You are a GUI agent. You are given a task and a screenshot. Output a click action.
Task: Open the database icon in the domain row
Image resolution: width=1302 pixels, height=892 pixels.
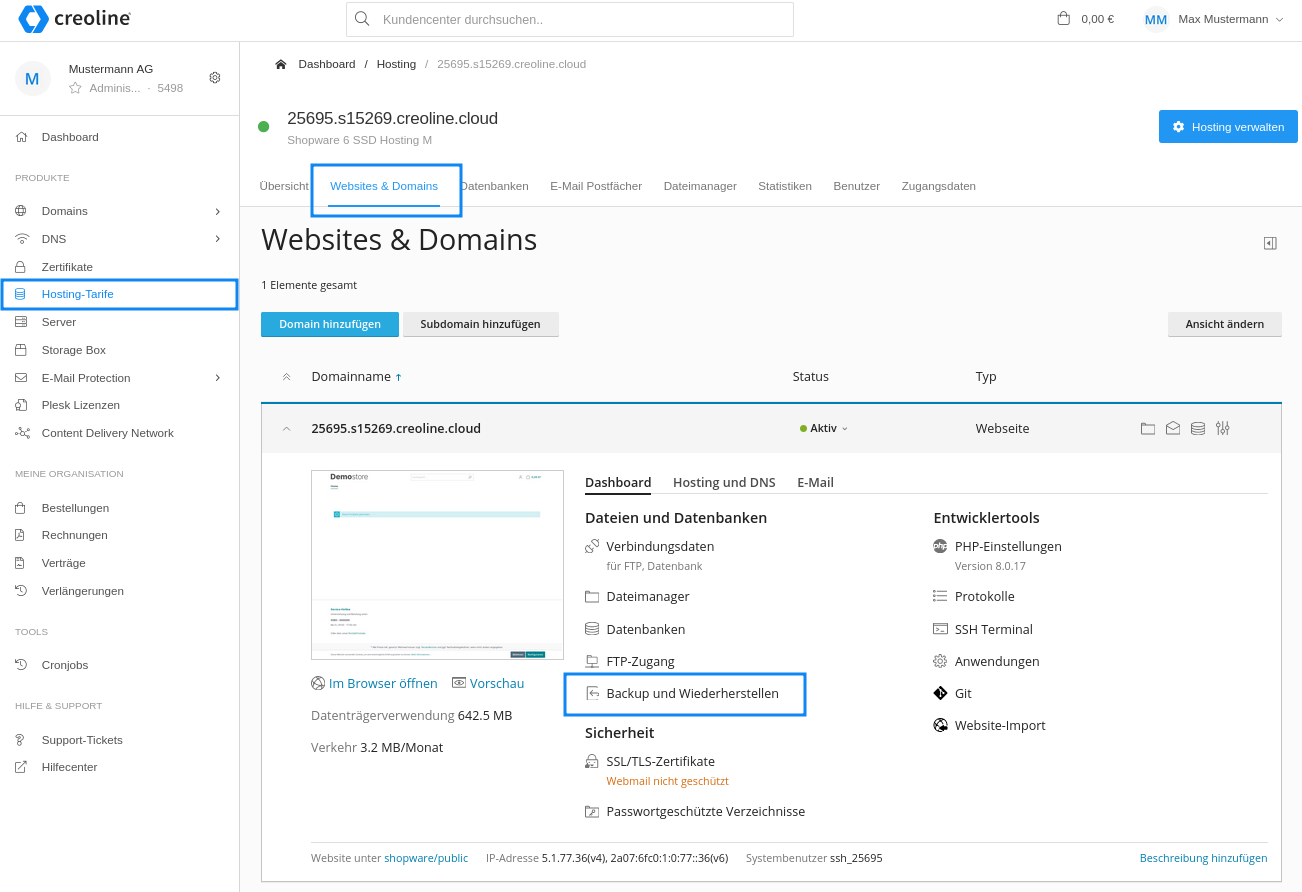pos(1198,428)
